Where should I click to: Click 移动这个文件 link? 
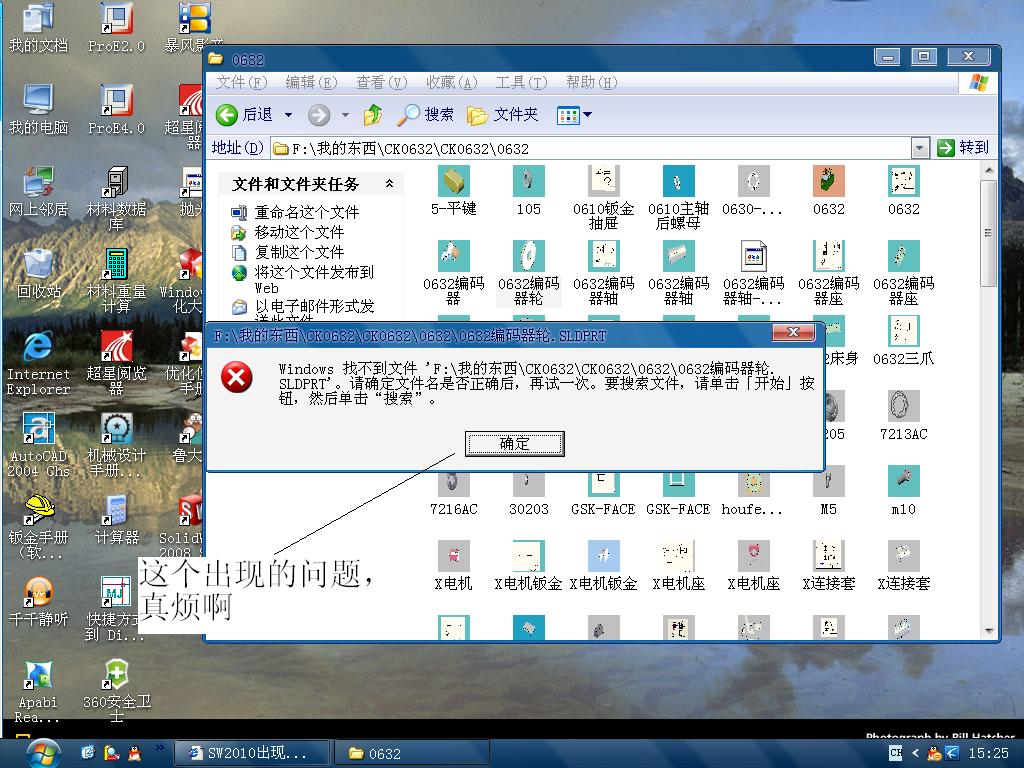(299, 232)
